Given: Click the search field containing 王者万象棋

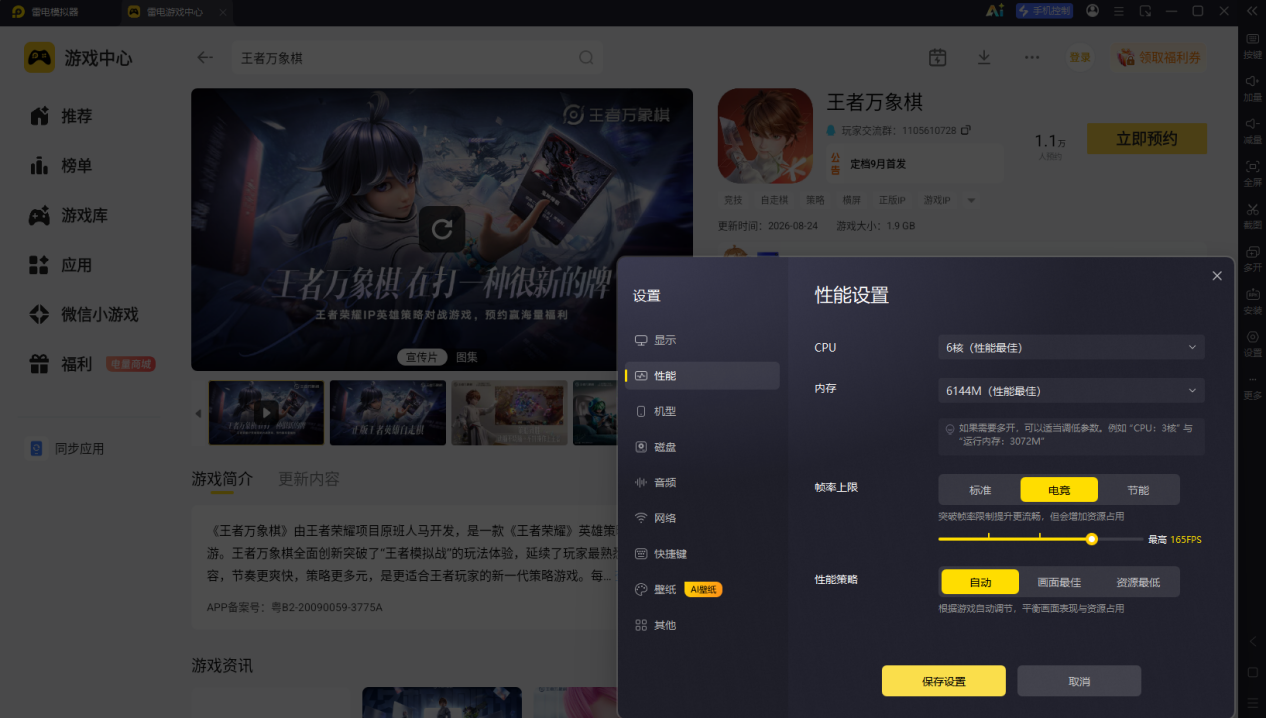Looking at the screenshot, I should pos(417,58).
